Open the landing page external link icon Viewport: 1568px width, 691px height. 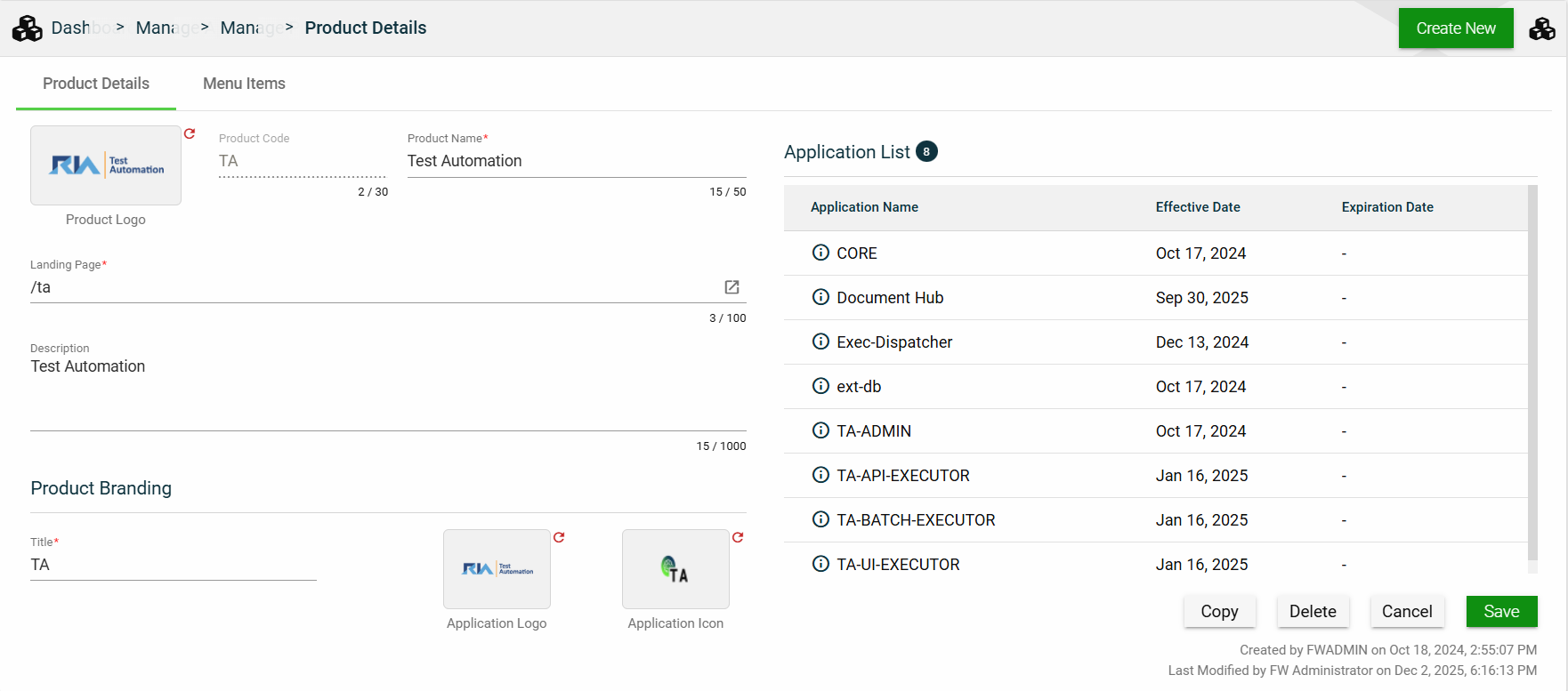[x=731, y=287]
